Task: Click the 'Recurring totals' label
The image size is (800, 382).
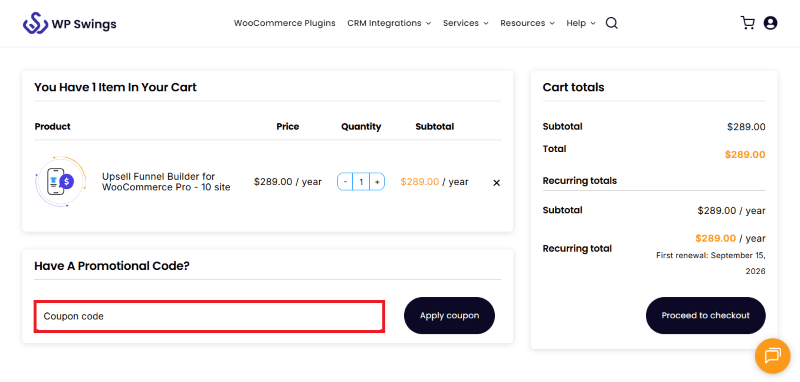Action: [x=580, y=181]
